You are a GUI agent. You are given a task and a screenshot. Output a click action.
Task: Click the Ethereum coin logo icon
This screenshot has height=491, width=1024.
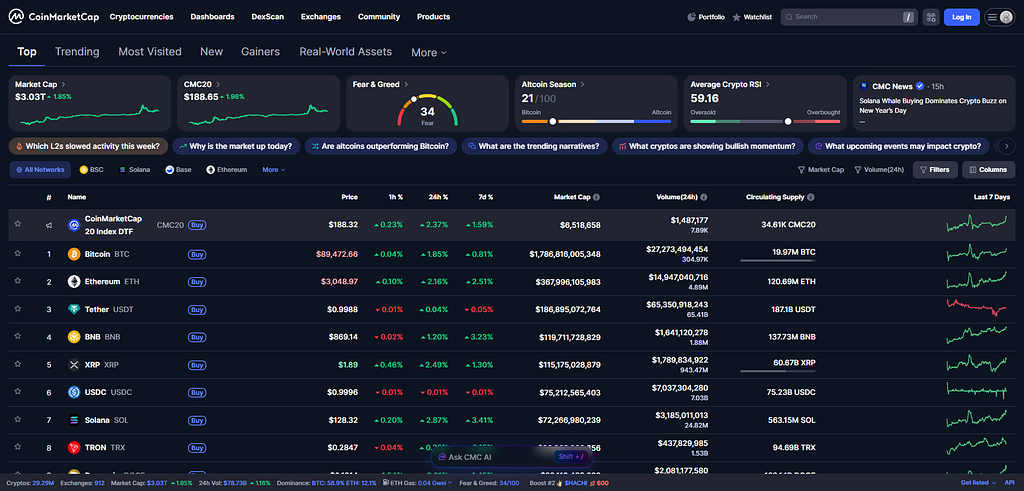[x=74, y=281]
